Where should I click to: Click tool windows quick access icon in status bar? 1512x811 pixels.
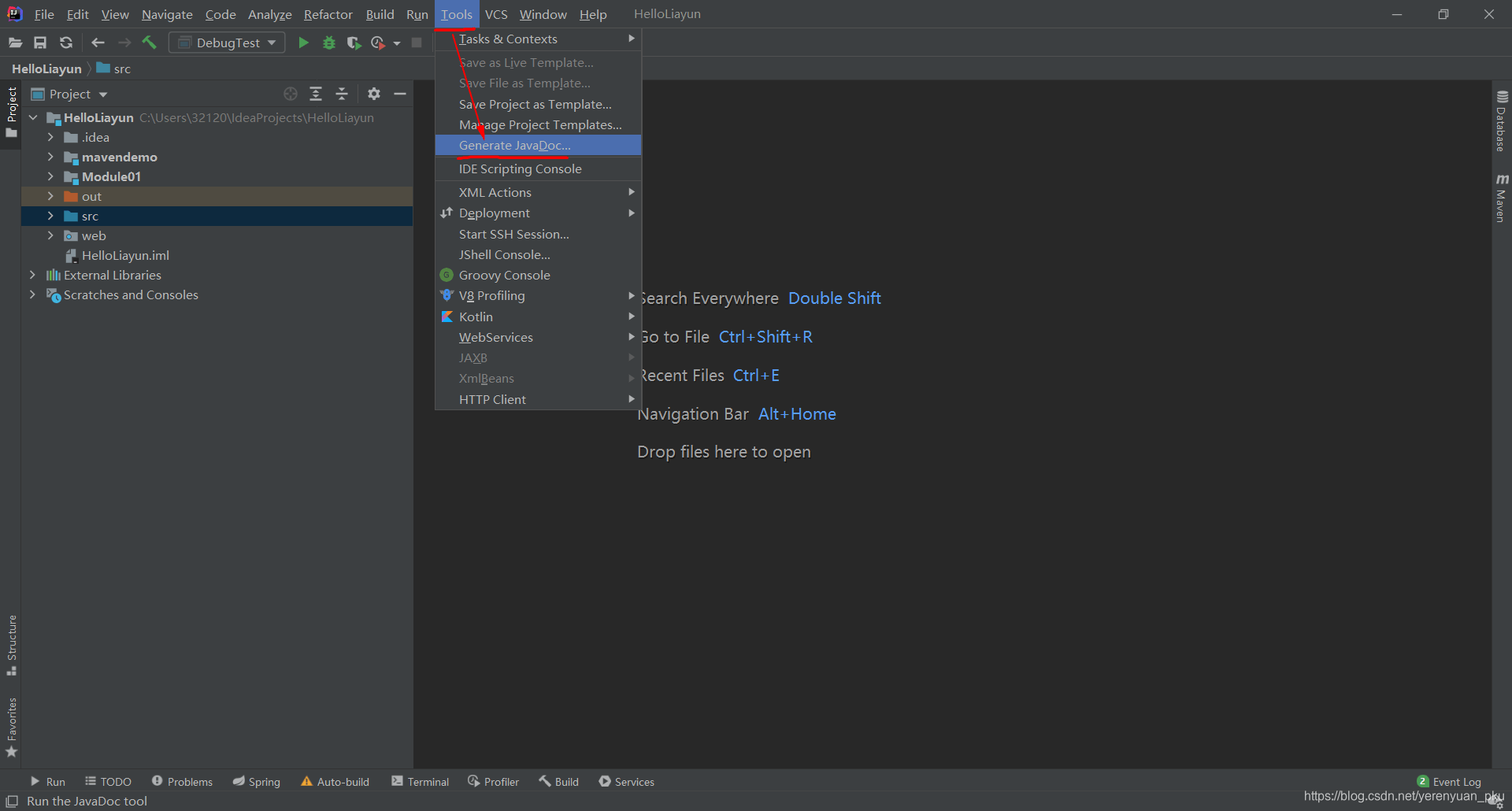[x=12, y=801]
